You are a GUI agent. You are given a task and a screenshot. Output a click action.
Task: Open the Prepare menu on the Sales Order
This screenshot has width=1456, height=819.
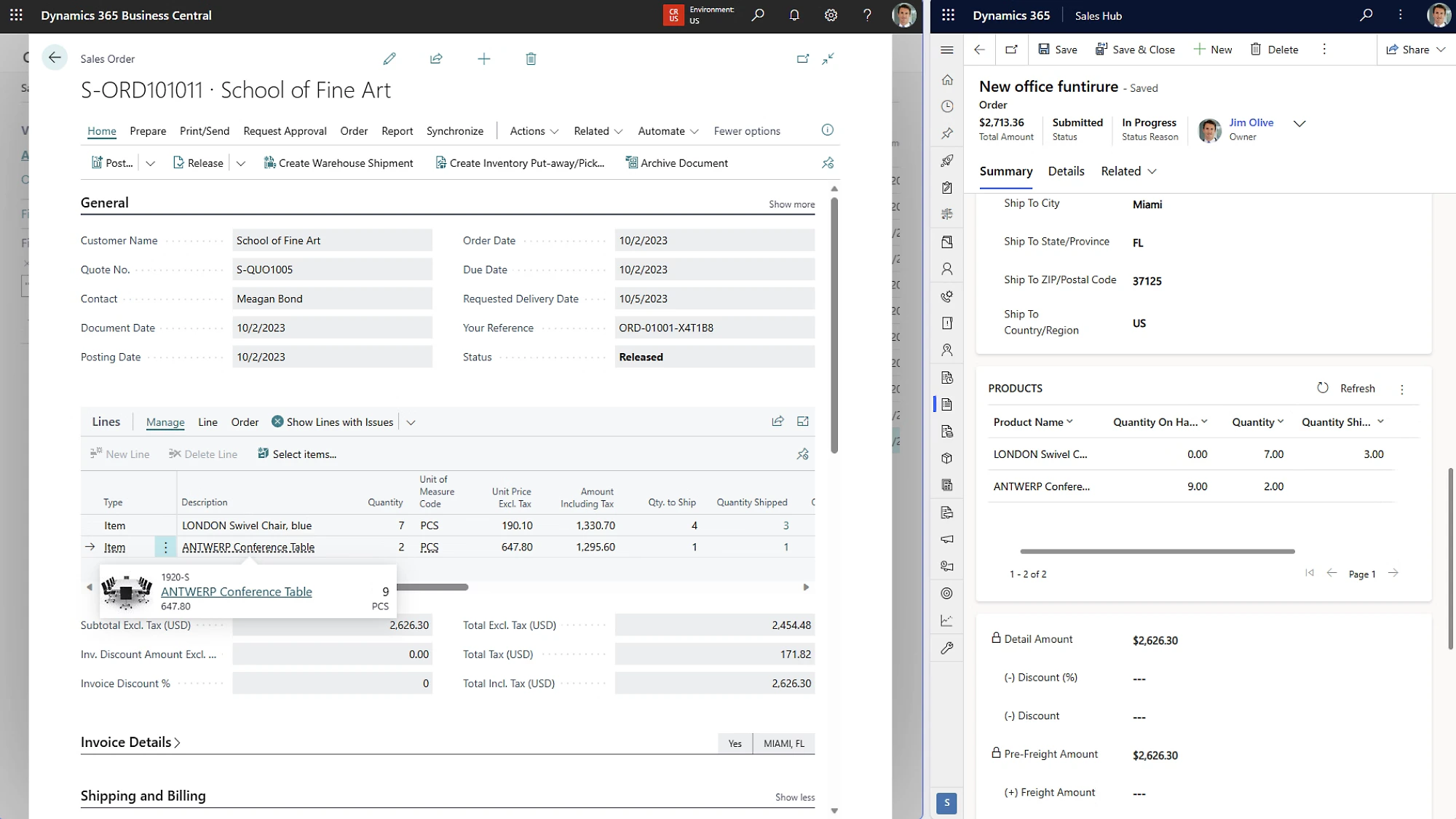[x=148, y=130]
